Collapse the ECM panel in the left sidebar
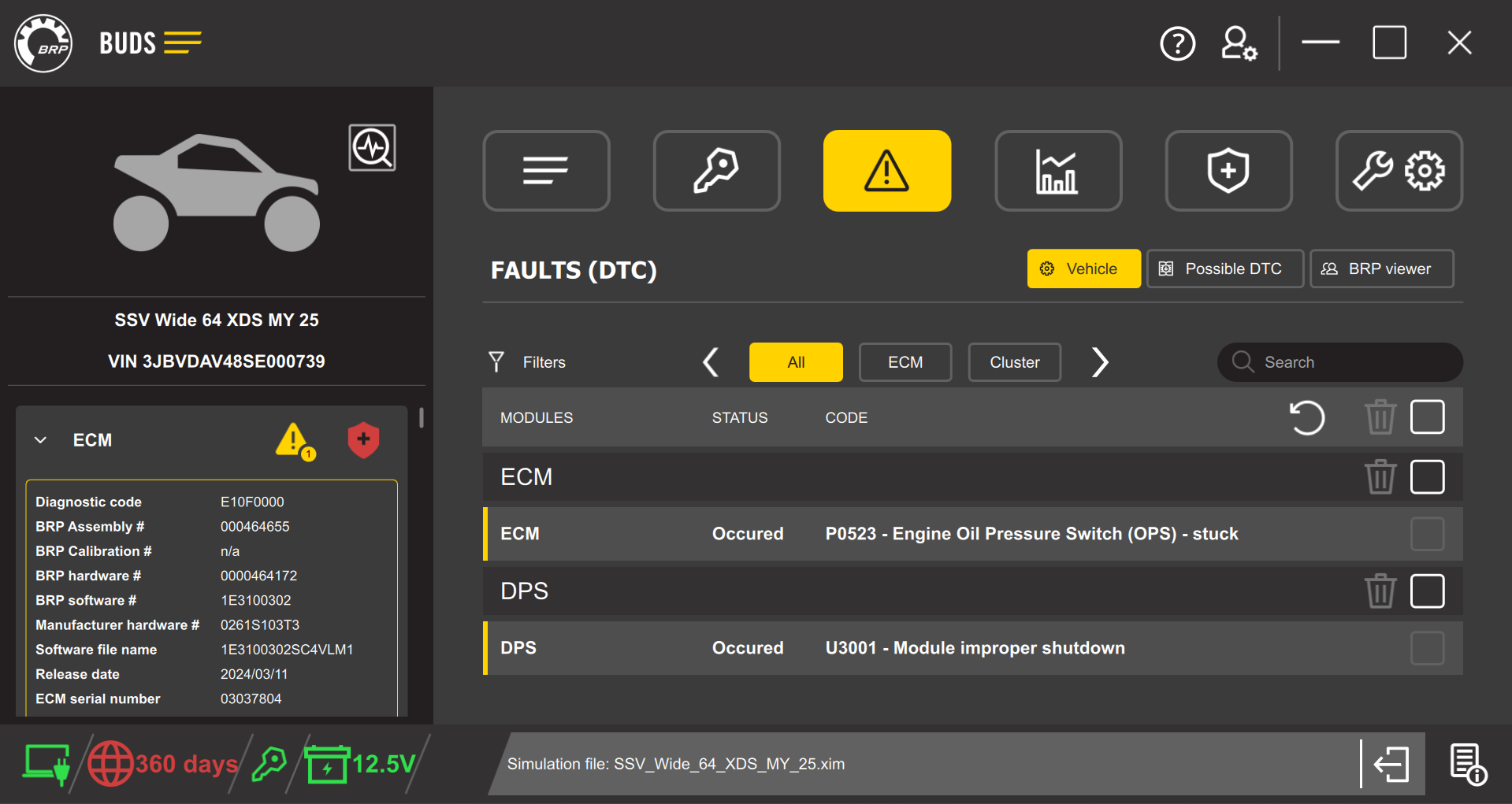Viewport: 1512px width, 804px height. point(40,440)
